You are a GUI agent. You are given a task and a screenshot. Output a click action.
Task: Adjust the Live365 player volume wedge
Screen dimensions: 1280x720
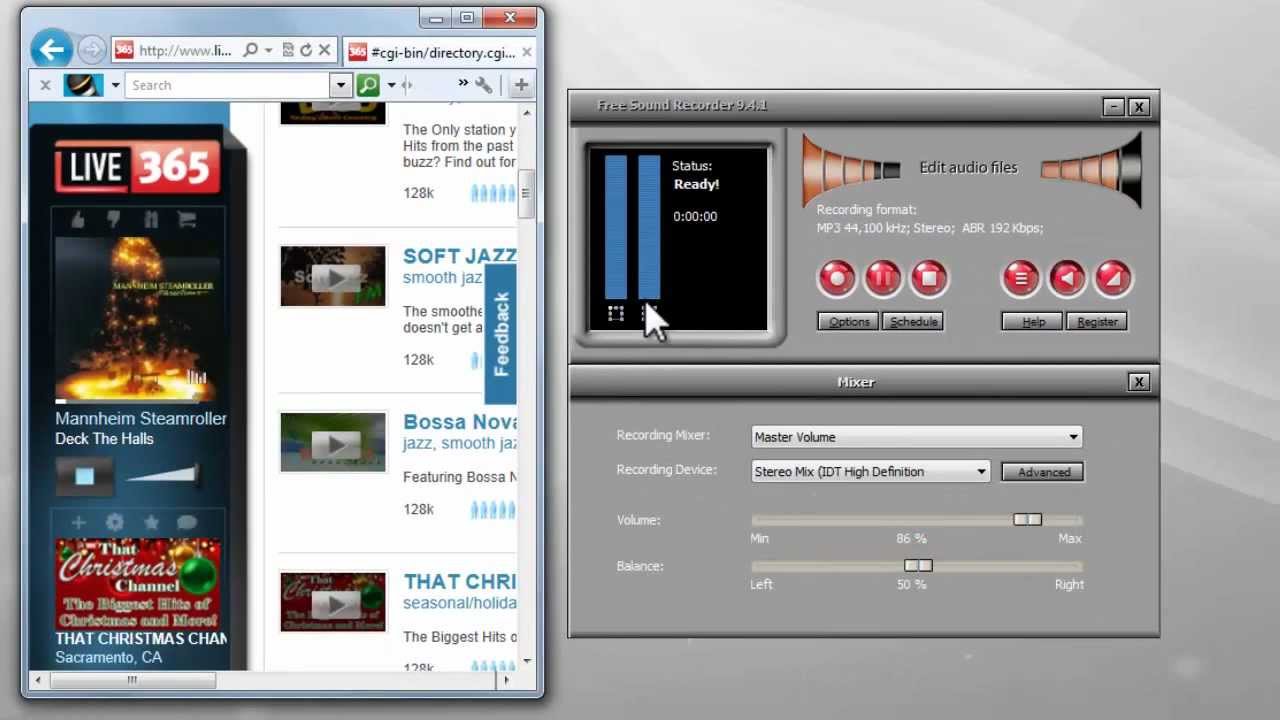pos(162,474)
